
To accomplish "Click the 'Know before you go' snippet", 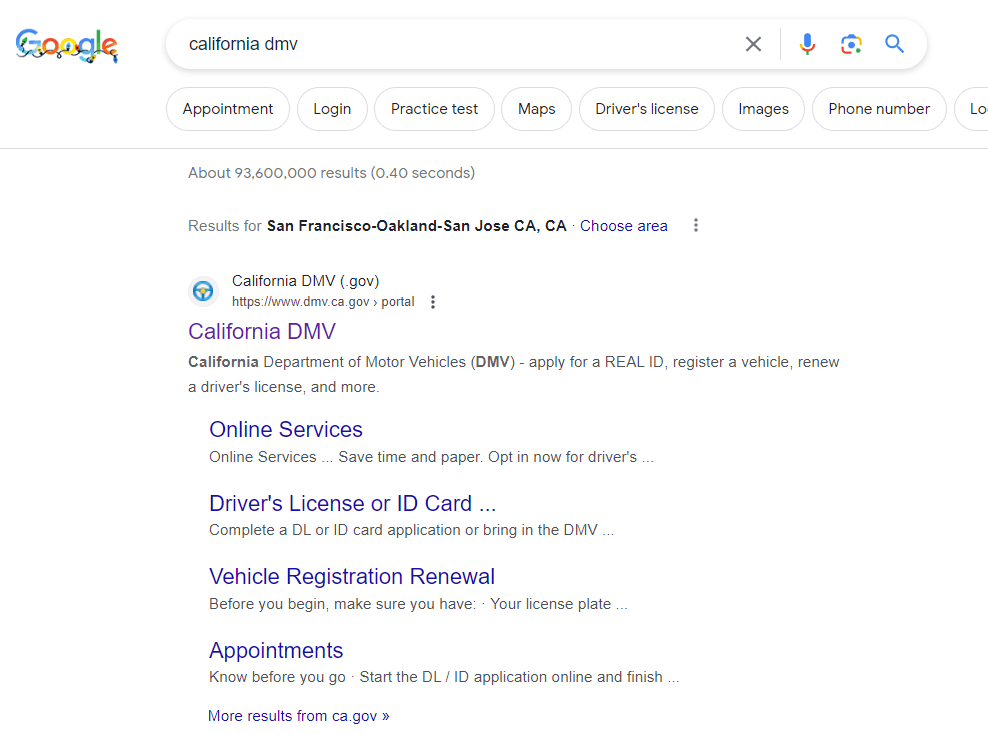I will click(x=444, y=677).
